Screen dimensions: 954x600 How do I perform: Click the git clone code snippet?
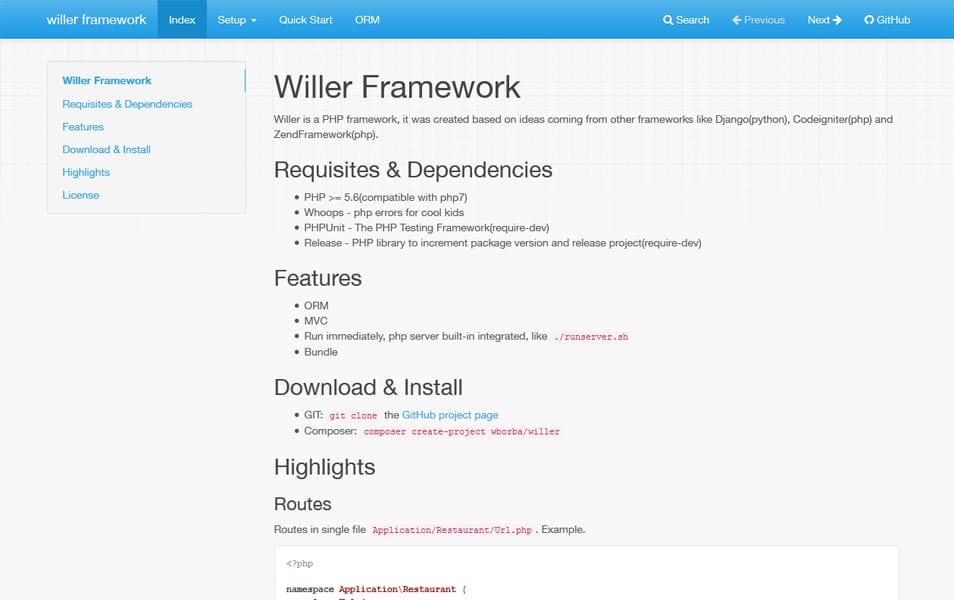[353, 416]
